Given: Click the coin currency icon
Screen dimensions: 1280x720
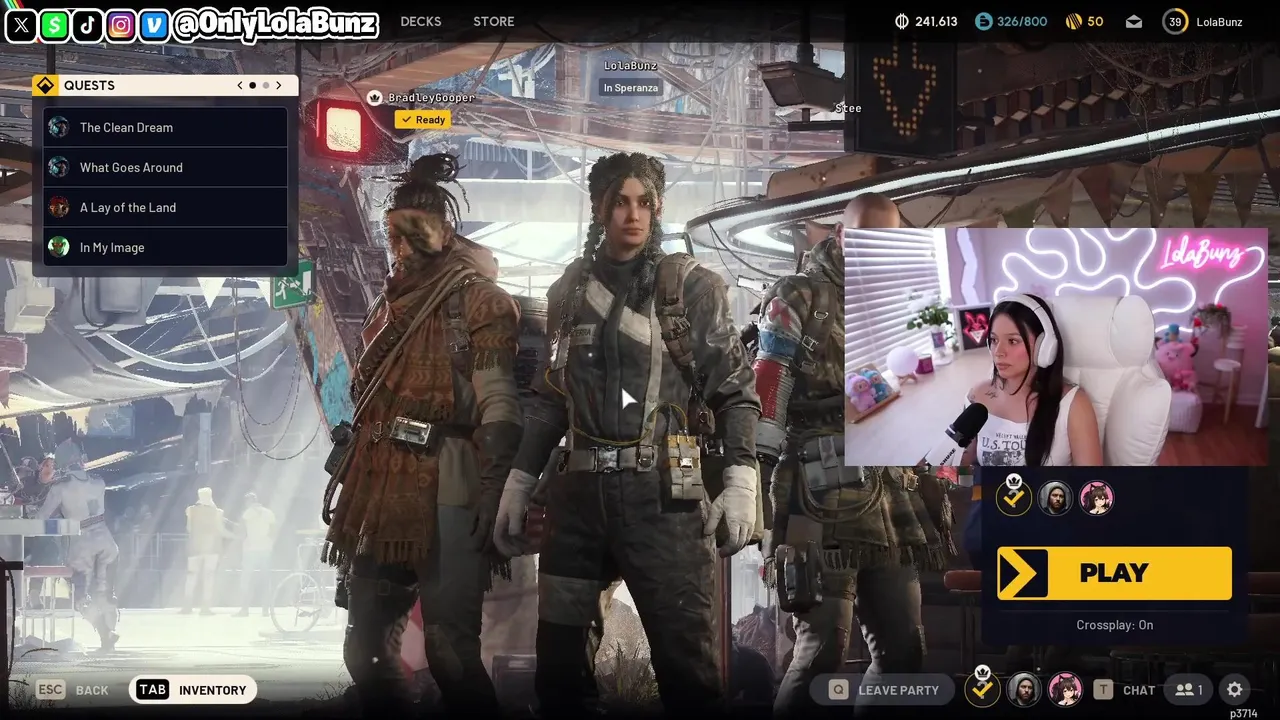Looking at the screenshot, I should [901, 21].
